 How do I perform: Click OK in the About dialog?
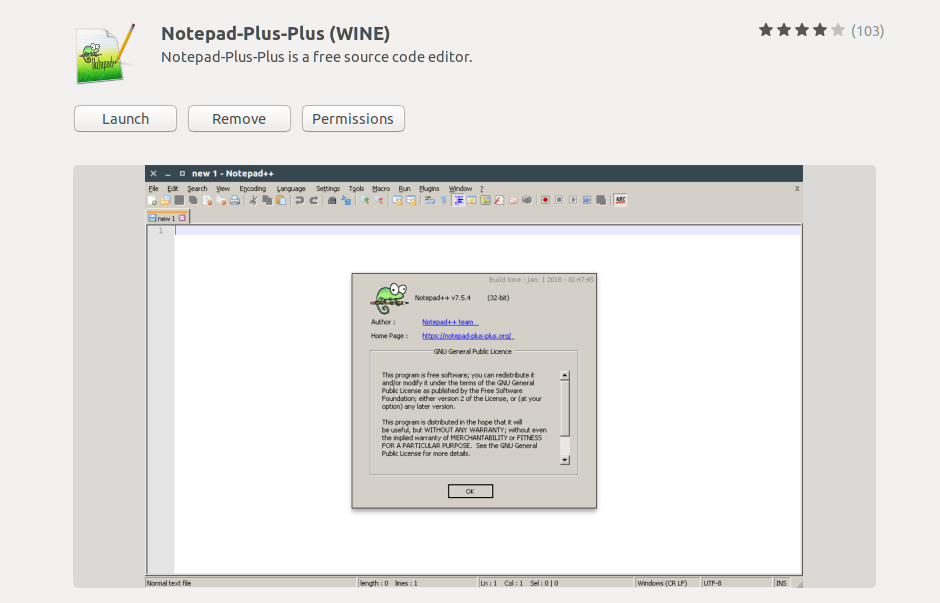point(470,491)
